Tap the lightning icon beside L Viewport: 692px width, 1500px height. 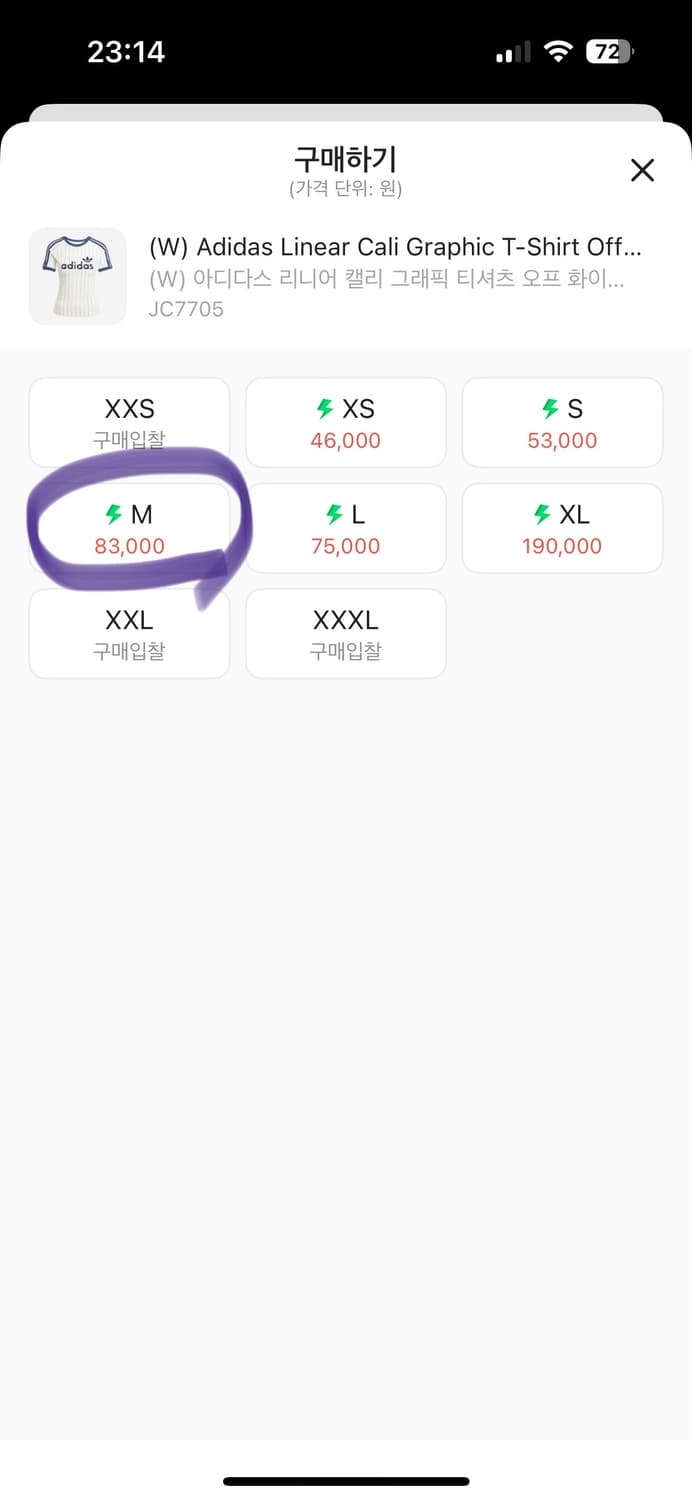point(335,514)
